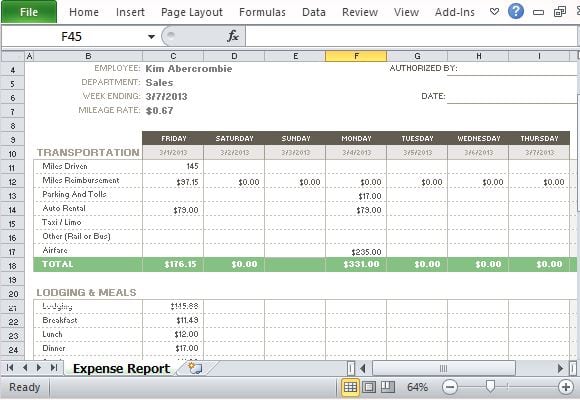The image size is (580, 400).
Task: Open the Data ribbon tab
Action: (x=314, y=12)
